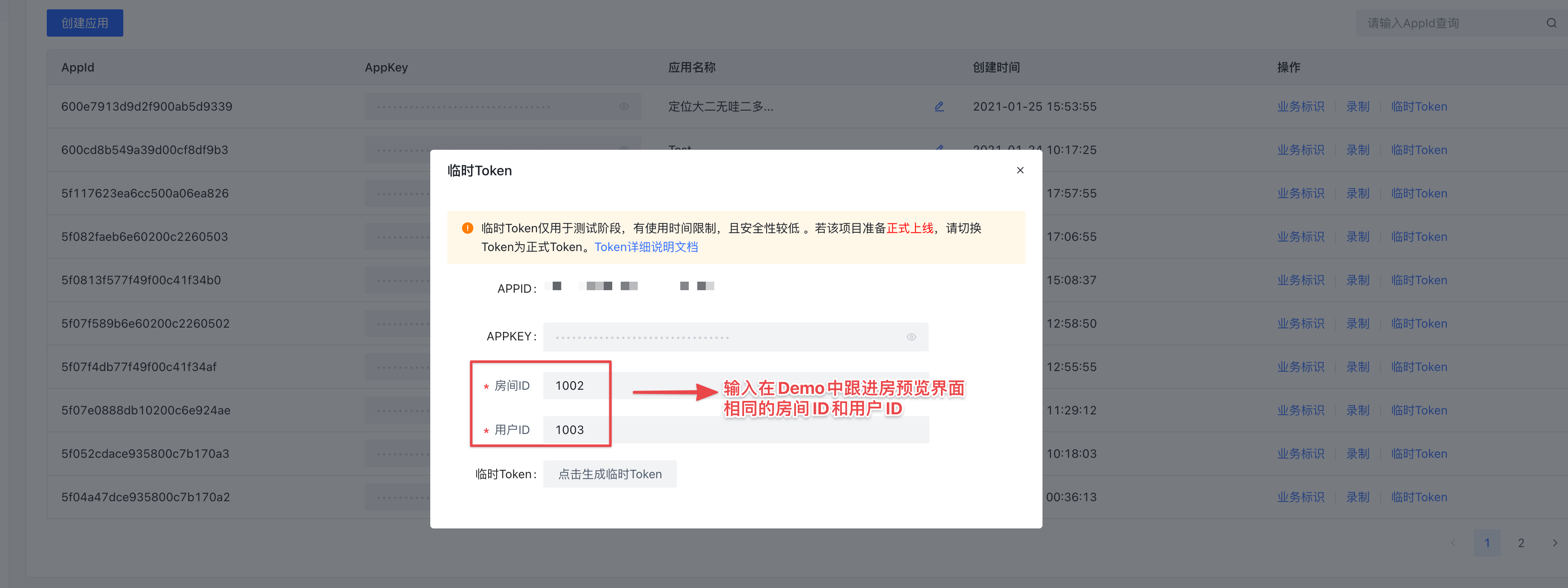The height and width of the screenshot is (588, 1568).
Task: Edit app name 定位大二无哇二多
Action: [x=939, y=107]
